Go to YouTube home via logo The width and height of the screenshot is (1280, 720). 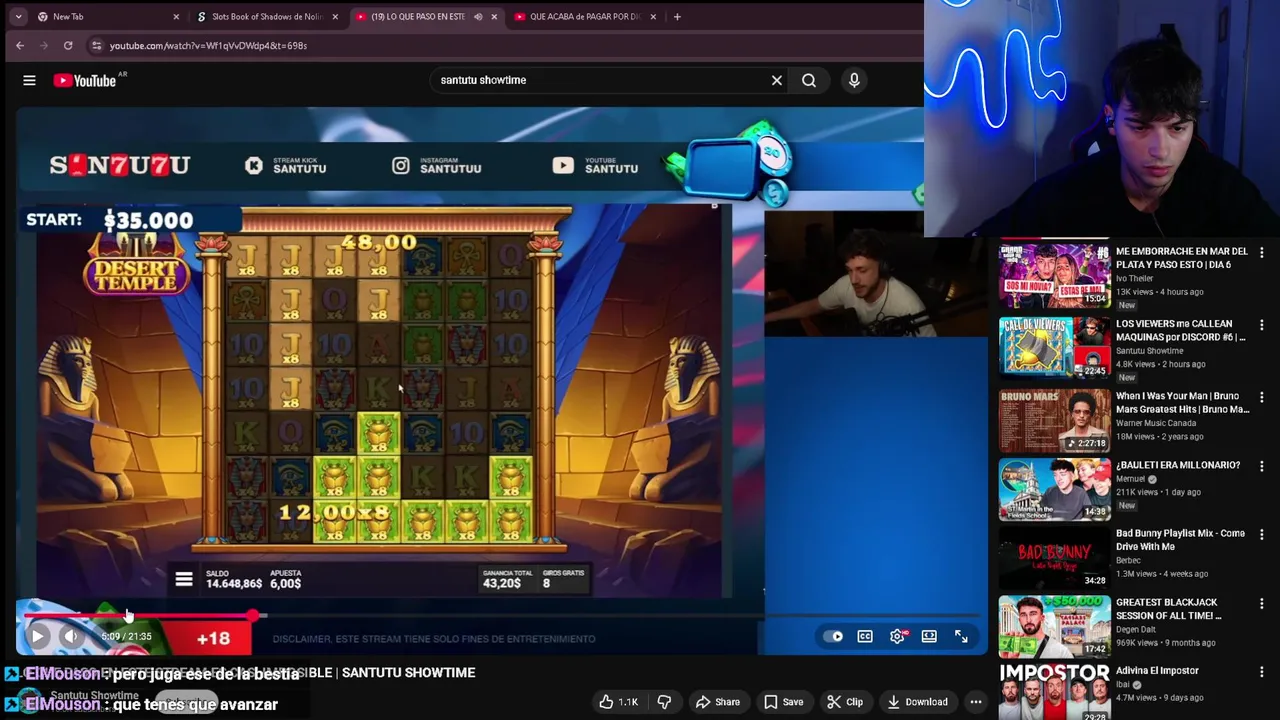click(x=86, y=80)
